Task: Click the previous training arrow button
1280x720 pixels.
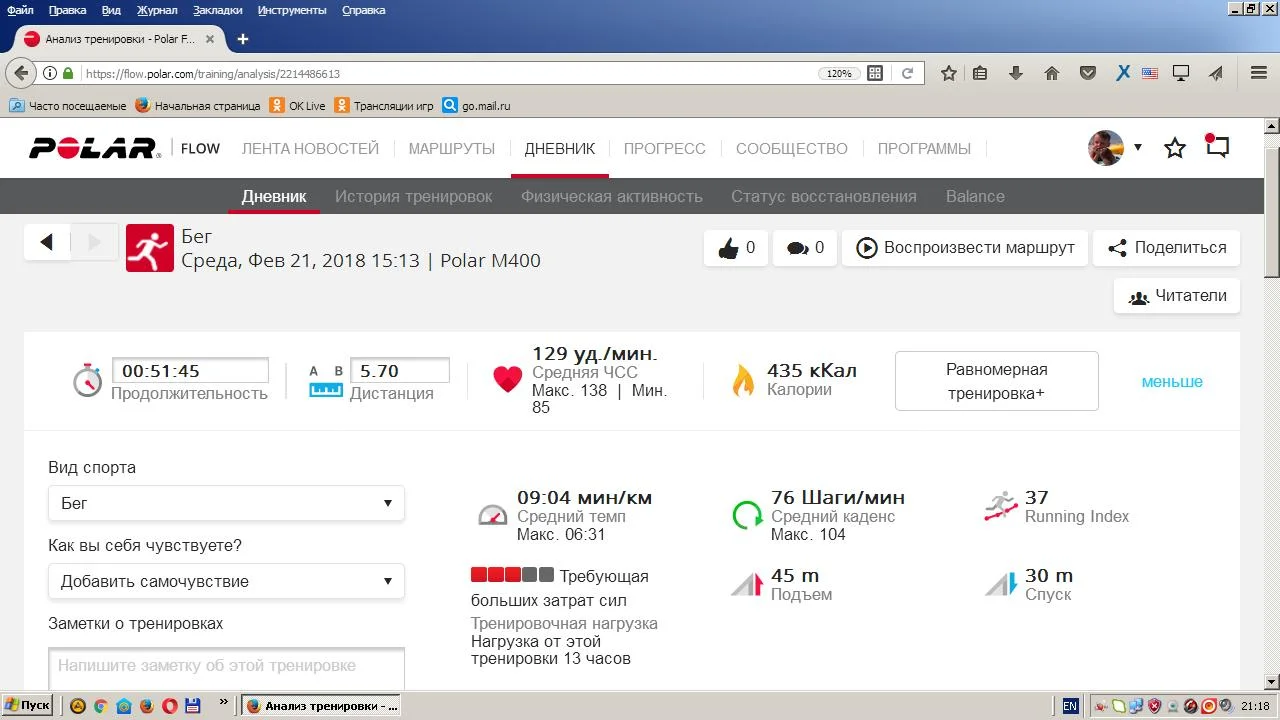Action: [46, 242]
